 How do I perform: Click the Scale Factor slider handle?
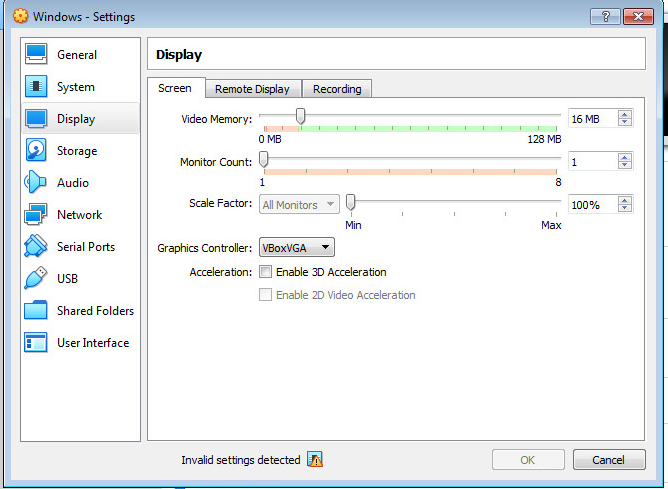(x=351, y=202)
